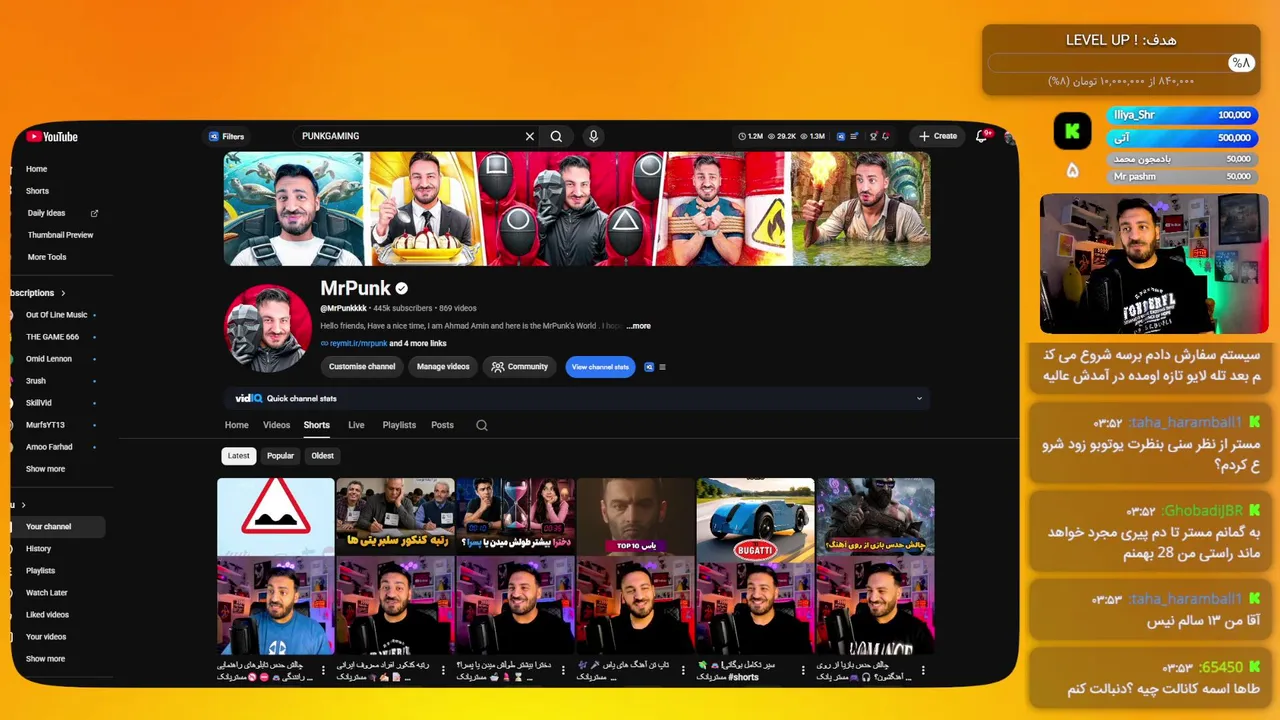This screenshot has height=720, width=1280.
Task: Open More Tools in sidebar
Action: point(47,257)
